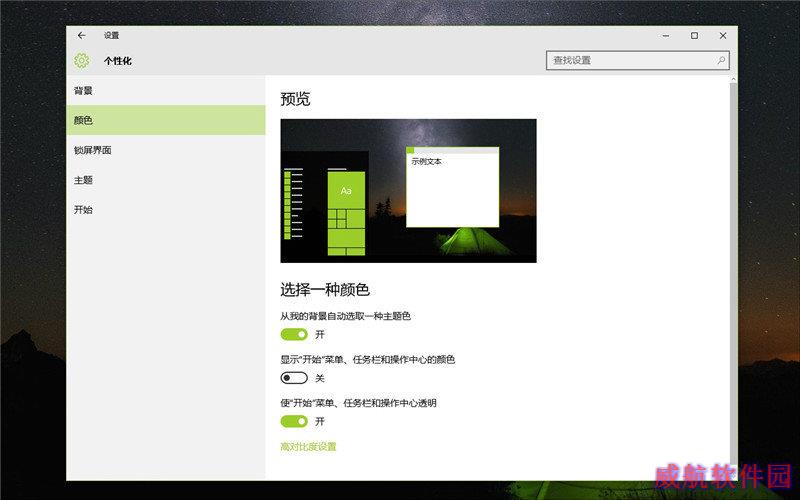Focus the 查找设置 search field
This screenshot has height=500, width=800.
pos(637,60)
